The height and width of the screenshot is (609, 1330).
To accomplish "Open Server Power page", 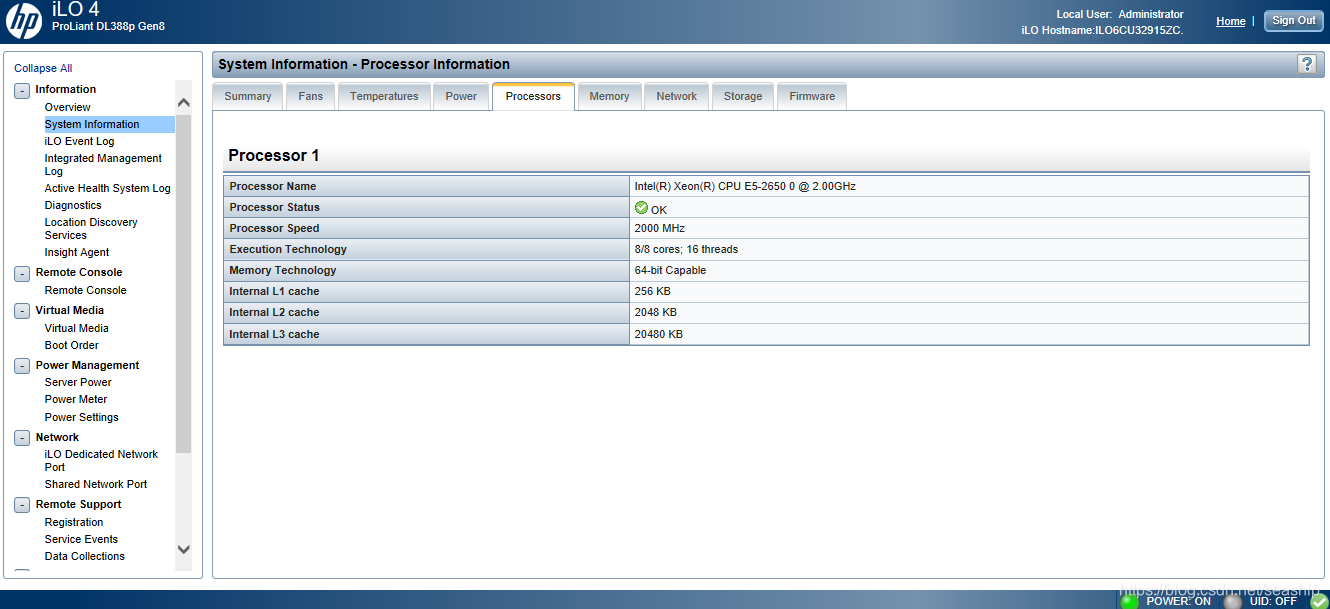I will click(x=78, y=382).
